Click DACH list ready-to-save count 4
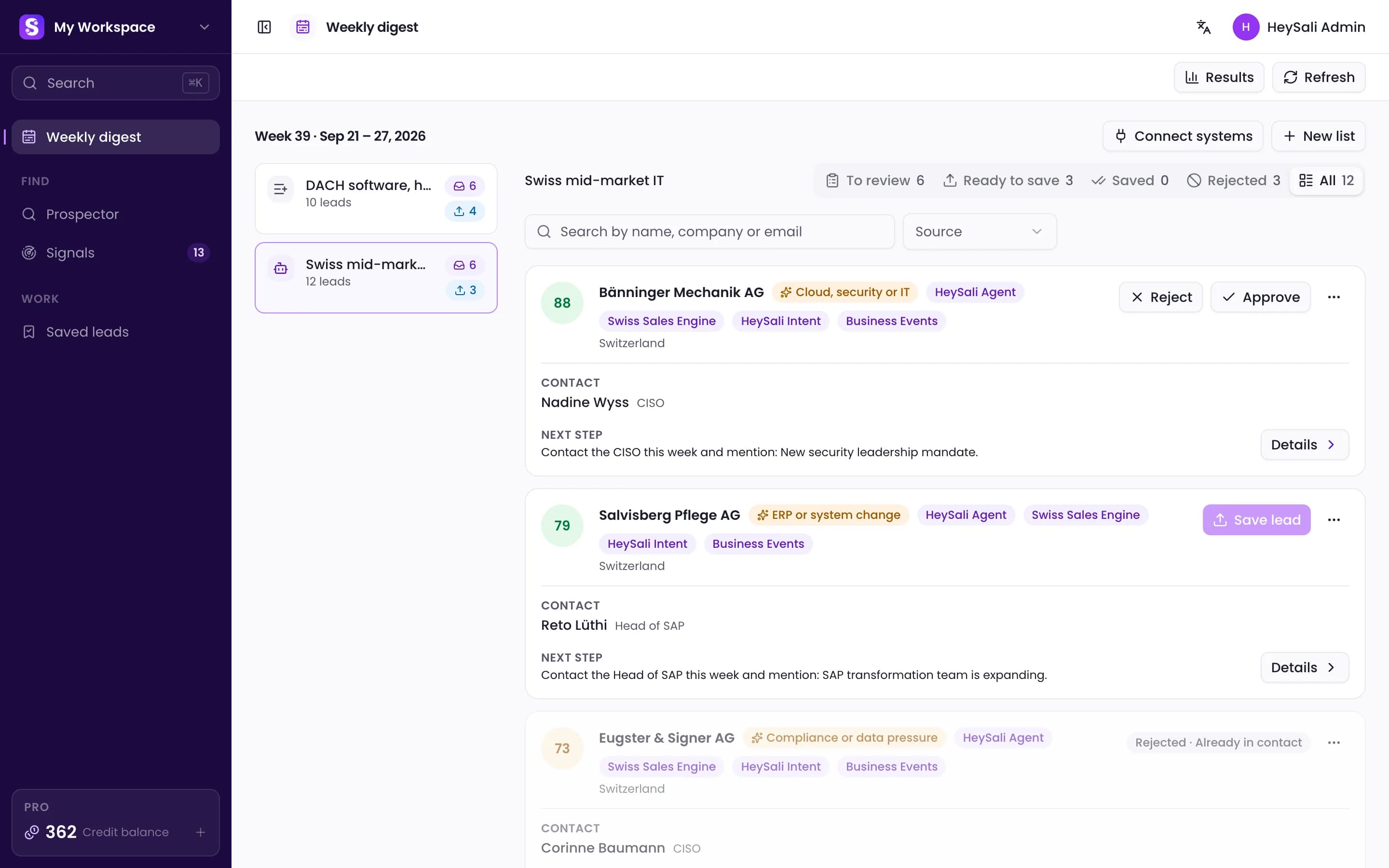Screen dimensions: 1389x868 (465, 211)
